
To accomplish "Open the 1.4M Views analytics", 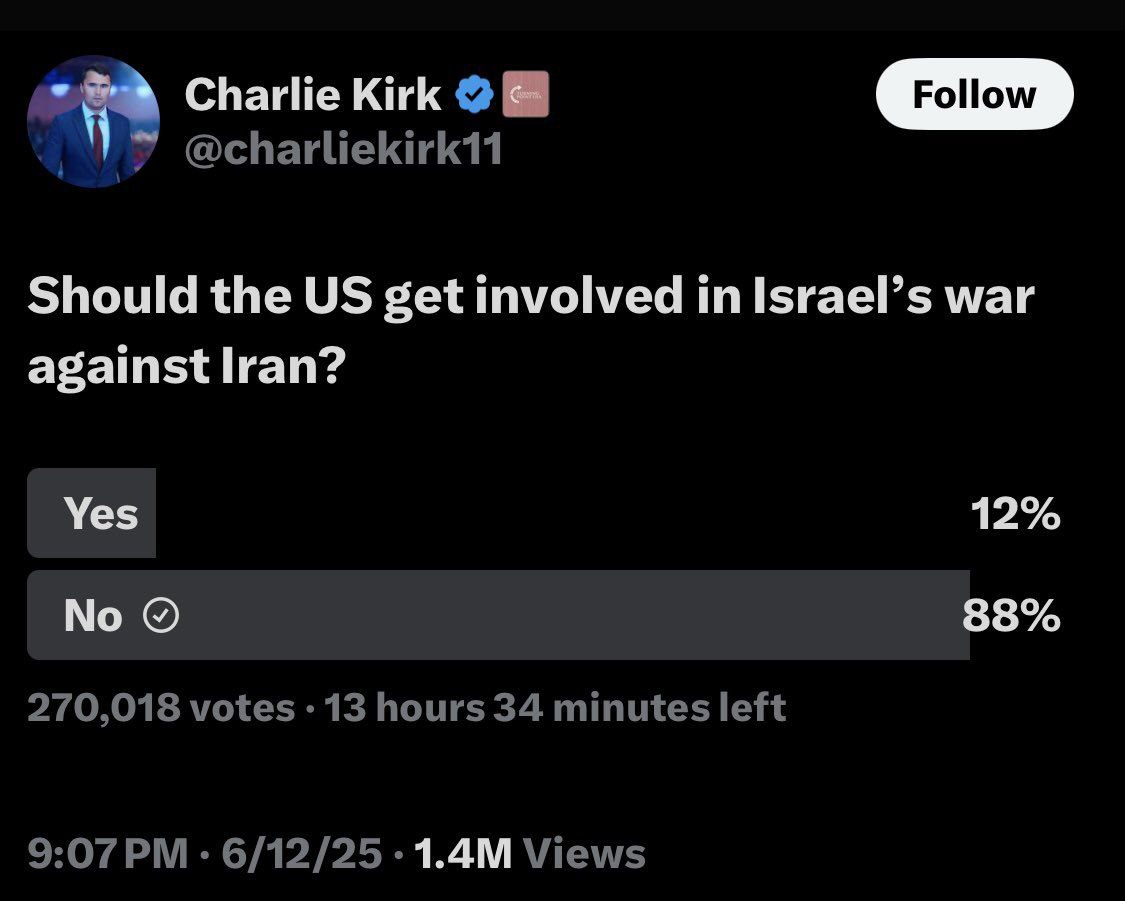I will pos(529,853).
